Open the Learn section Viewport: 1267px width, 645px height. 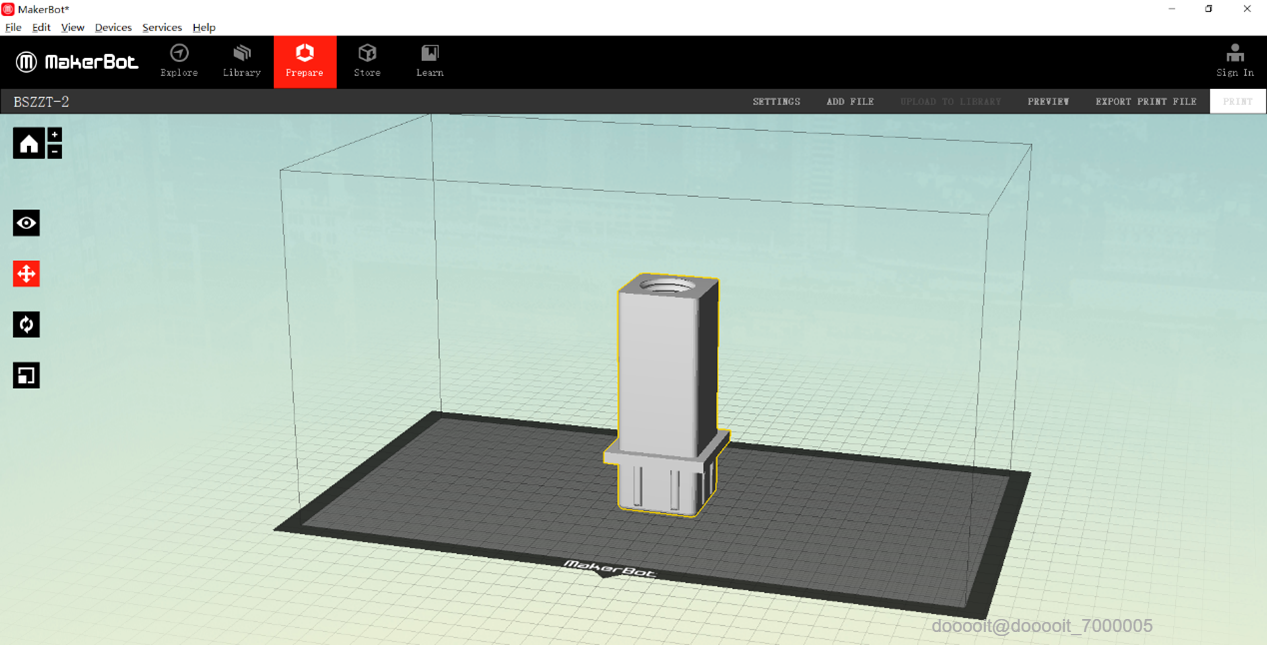[430, 61]
